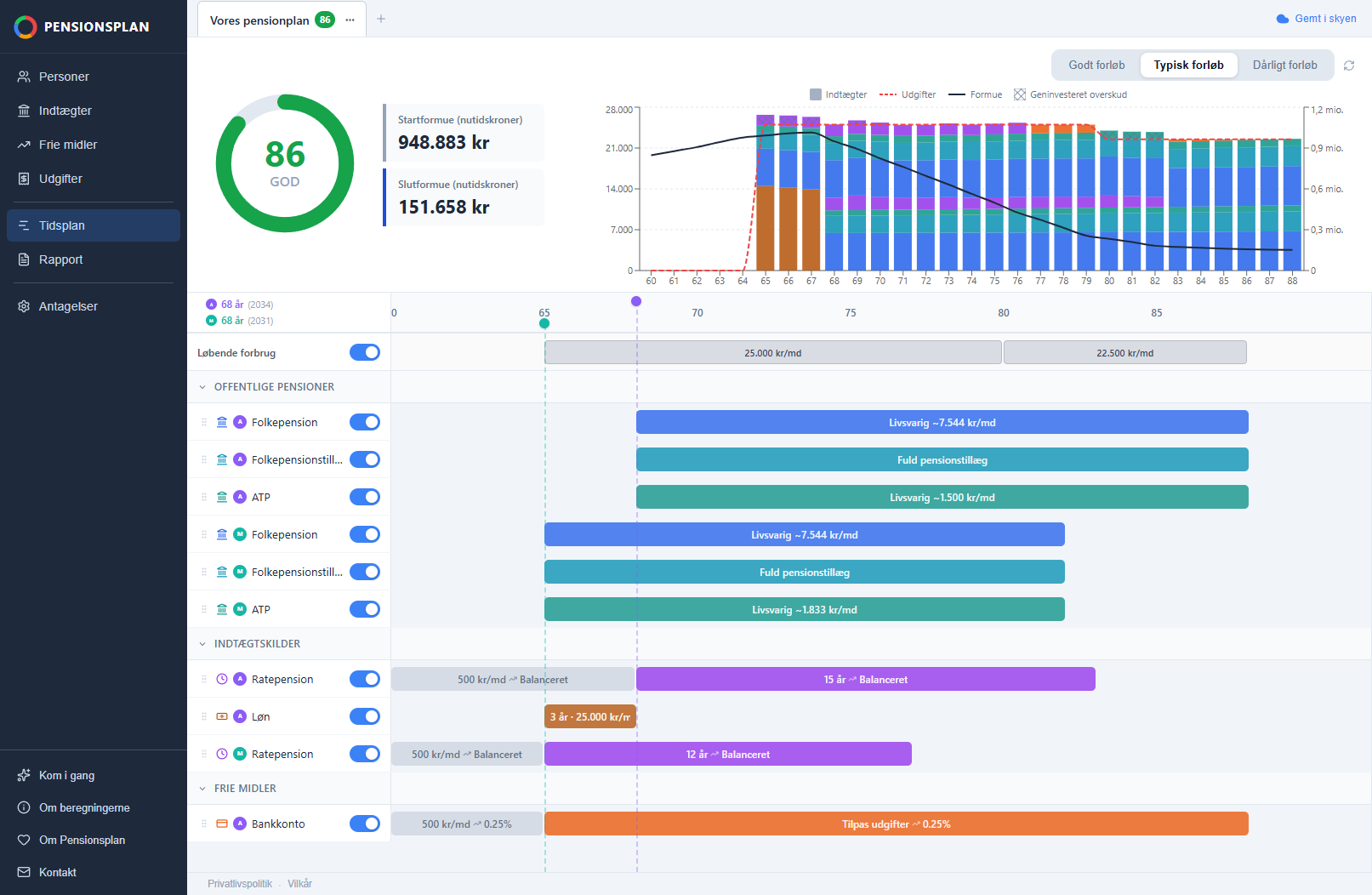
Task: Open the Personer sidebar icon
Action: (x=24, y=77)
